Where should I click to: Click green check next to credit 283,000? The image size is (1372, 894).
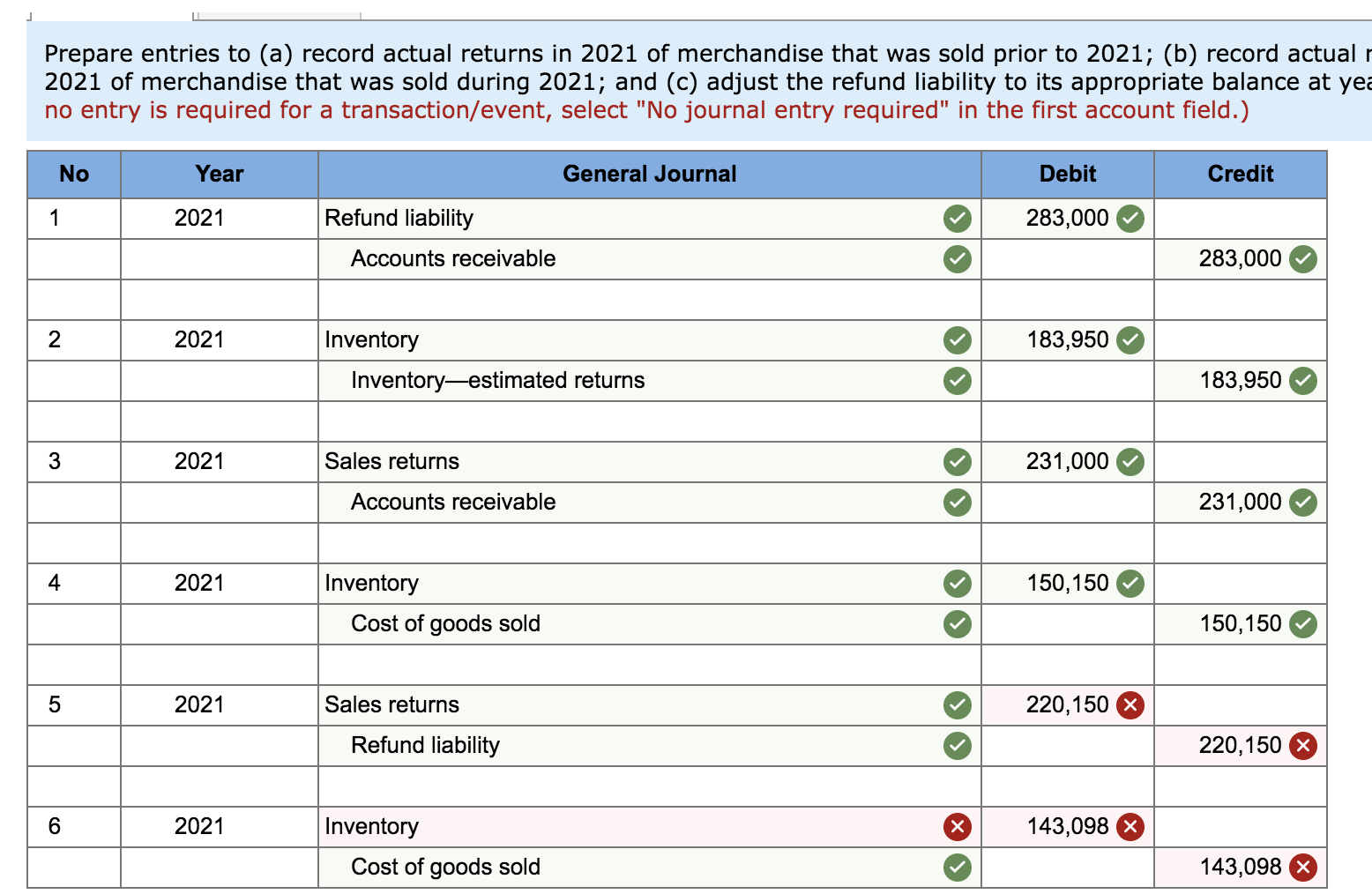pos(1302,258)
